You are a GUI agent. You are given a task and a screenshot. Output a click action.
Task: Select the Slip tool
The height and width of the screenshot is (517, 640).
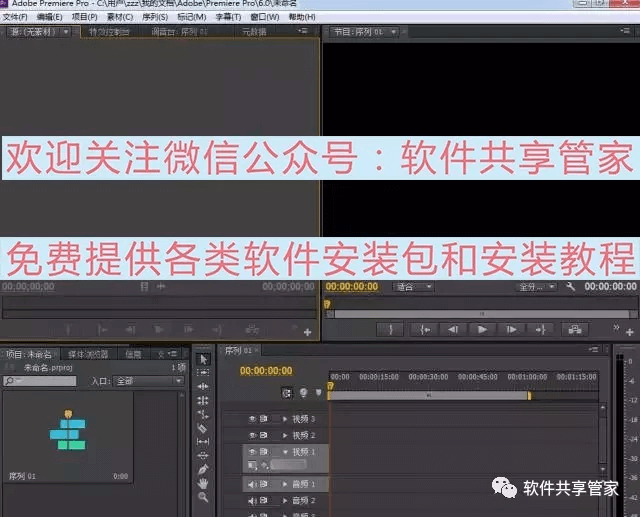tap(203, 442)
